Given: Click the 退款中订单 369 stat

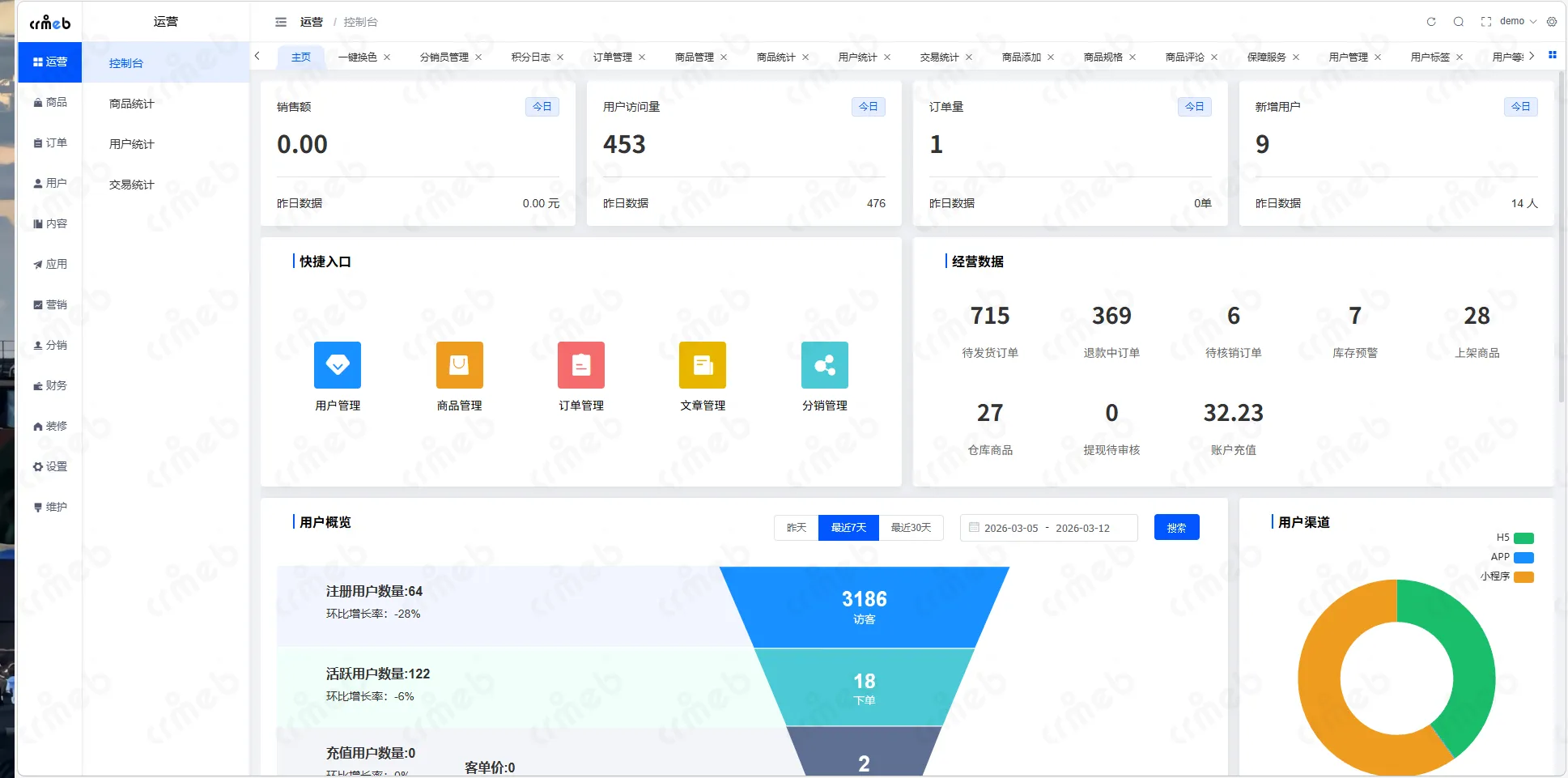Looking at the screenshot, I should pos(1111,331).
